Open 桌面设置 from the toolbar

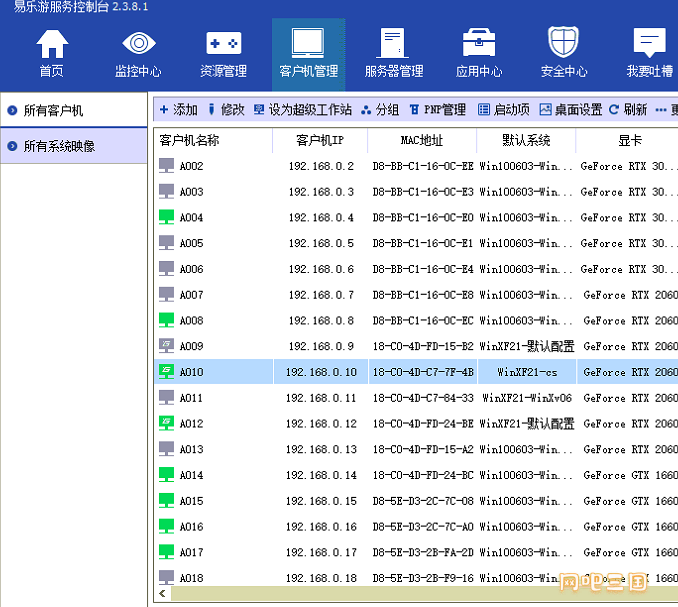[x=570, y=110]
